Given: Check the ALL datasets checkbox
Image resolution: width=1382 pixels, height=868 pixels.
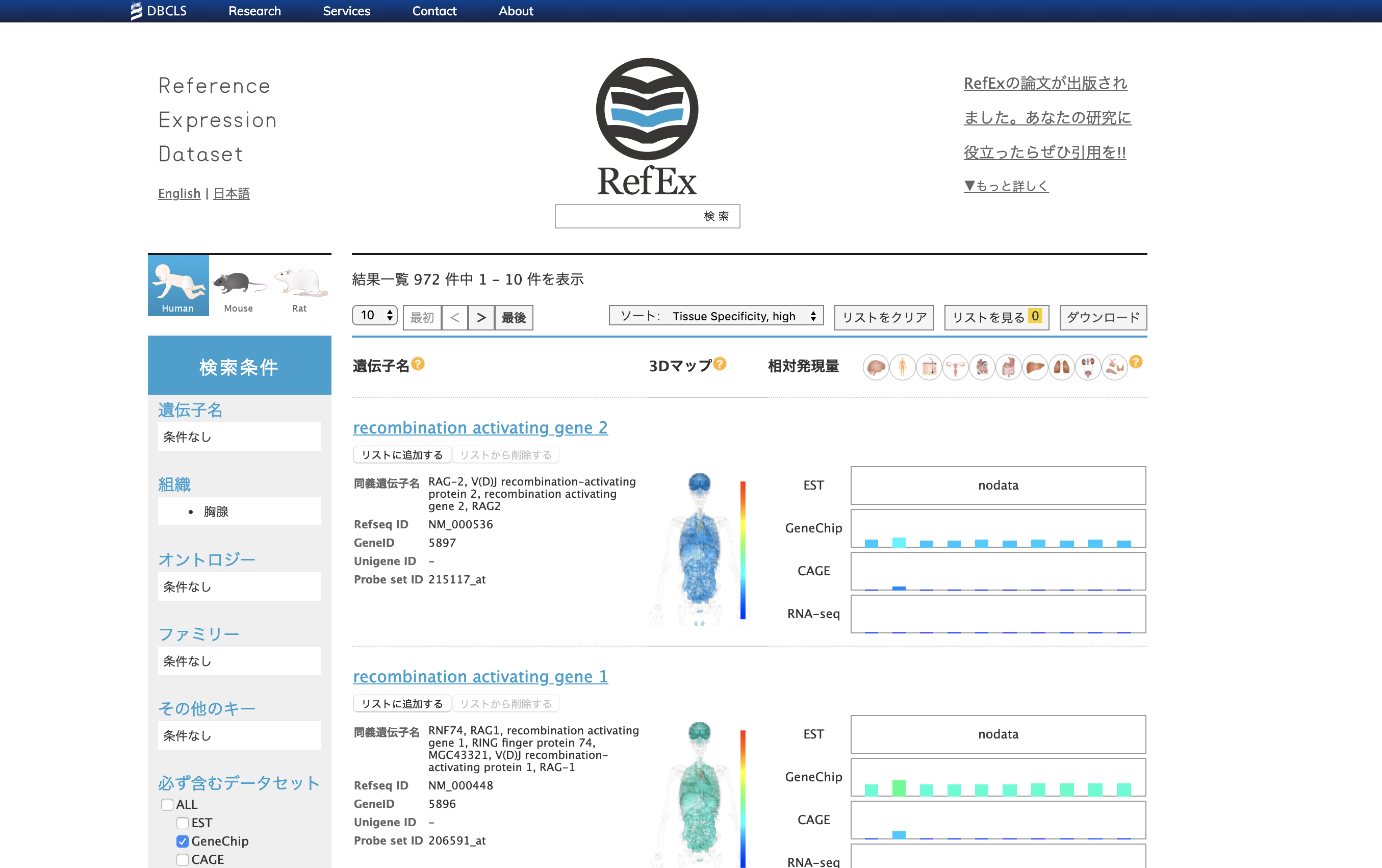Looking at the screenshot, I should (x=167, y=804).
